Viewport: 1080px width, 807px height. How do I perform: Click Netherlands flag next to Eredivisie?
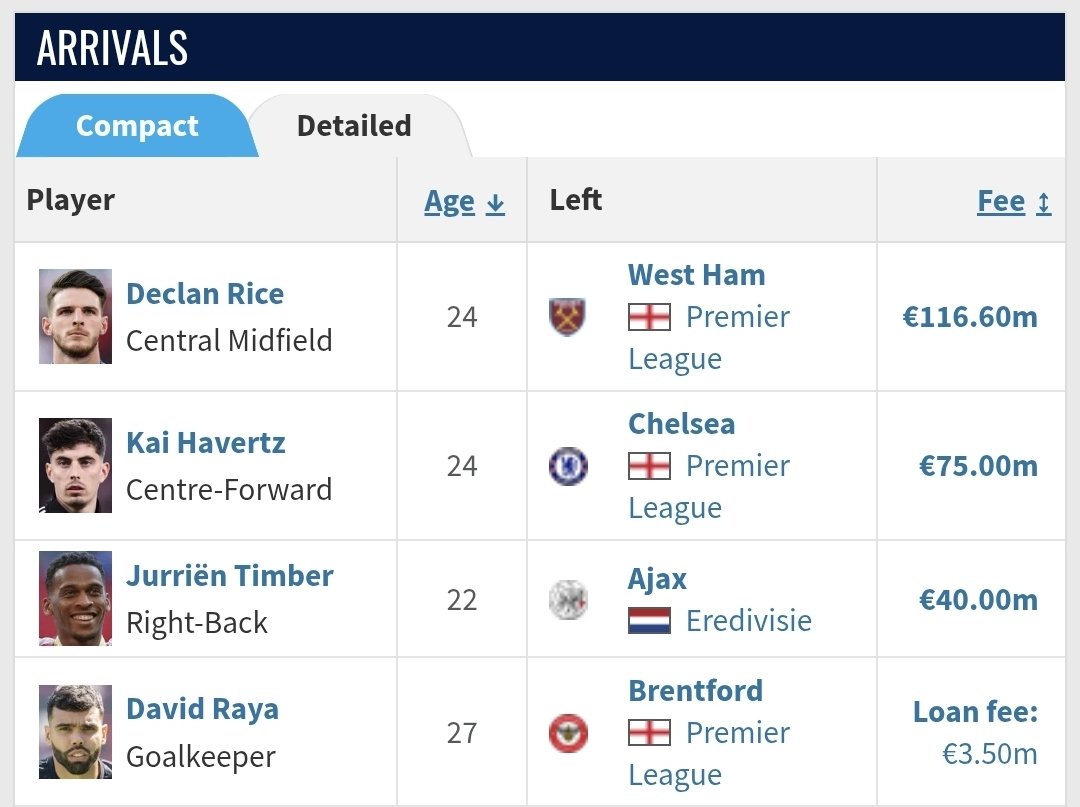coord(649,620)
